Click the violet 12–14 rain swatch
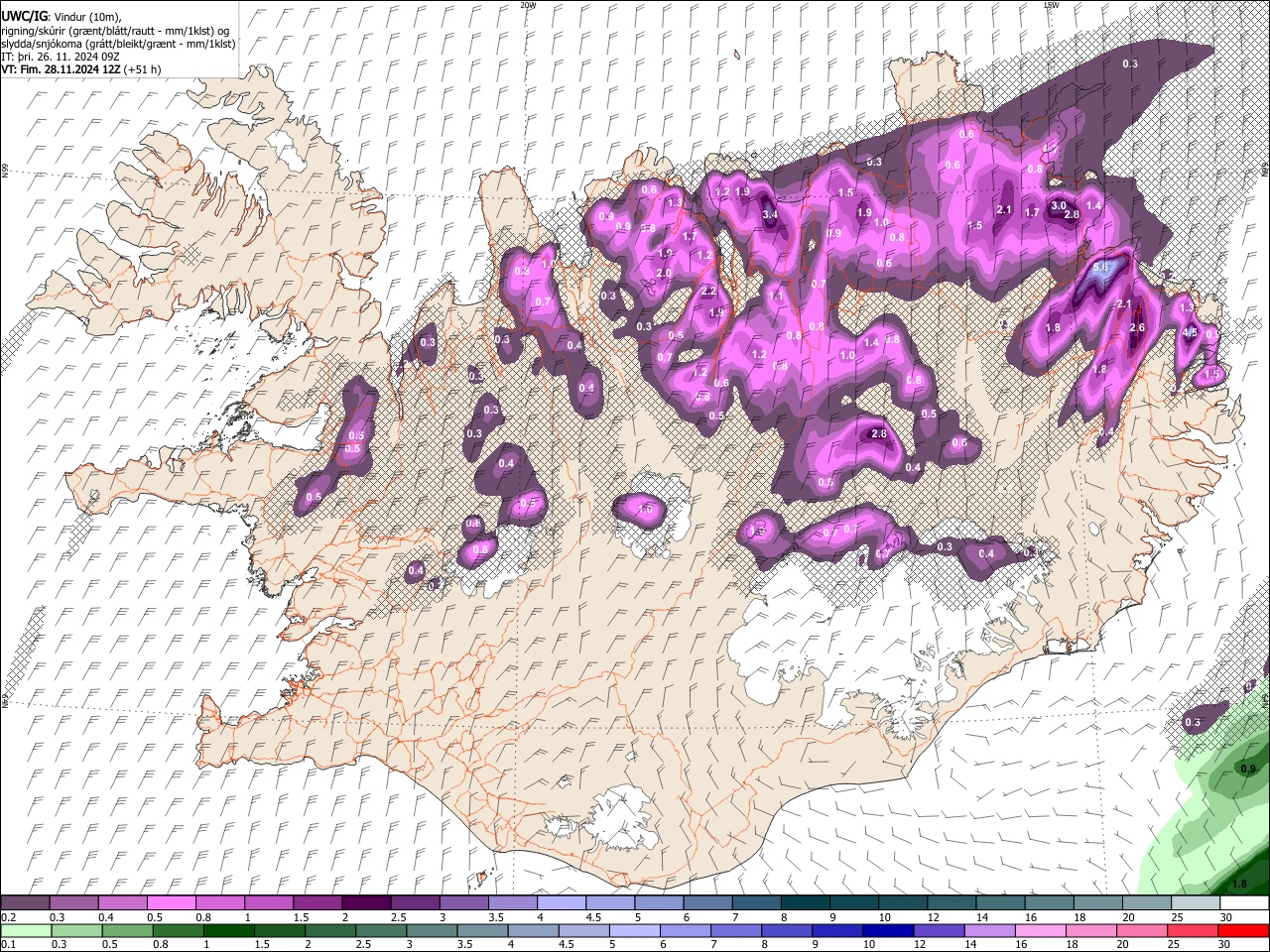Image resolution: width=1270 pixels, height=952 pixels. (x=937, y=931)
